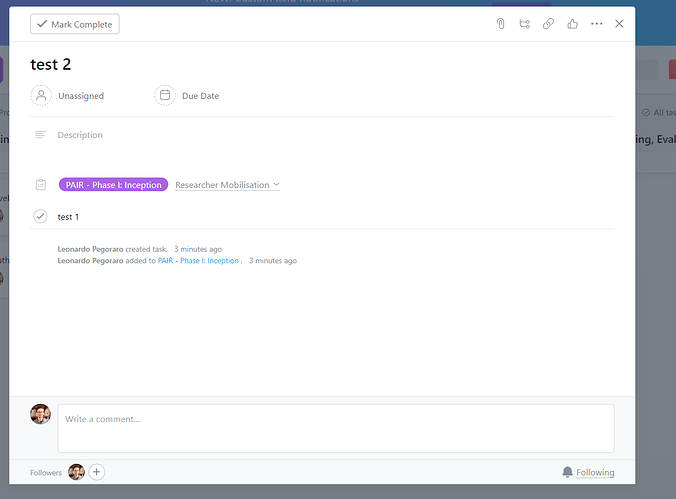Open subtask test 1
This screenshot has height=499, width=676.
click(x=68, y=217)
